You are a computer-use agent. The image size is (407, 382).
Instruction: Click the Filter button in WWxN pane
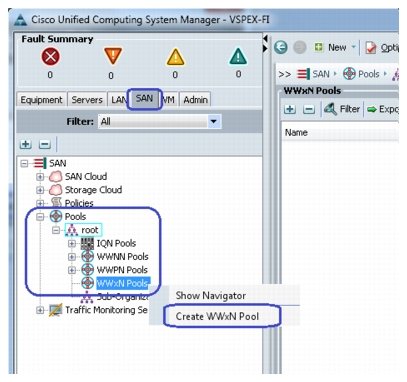point(341,109)
